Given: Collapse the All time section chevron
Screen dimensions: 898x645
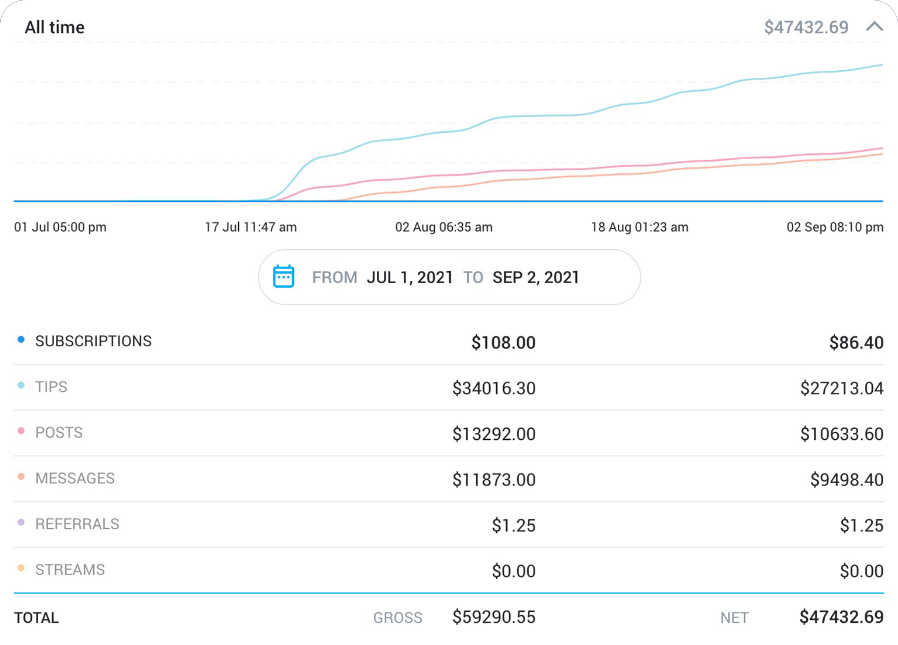Looking at the screenshot, I should tap(874, 27).
